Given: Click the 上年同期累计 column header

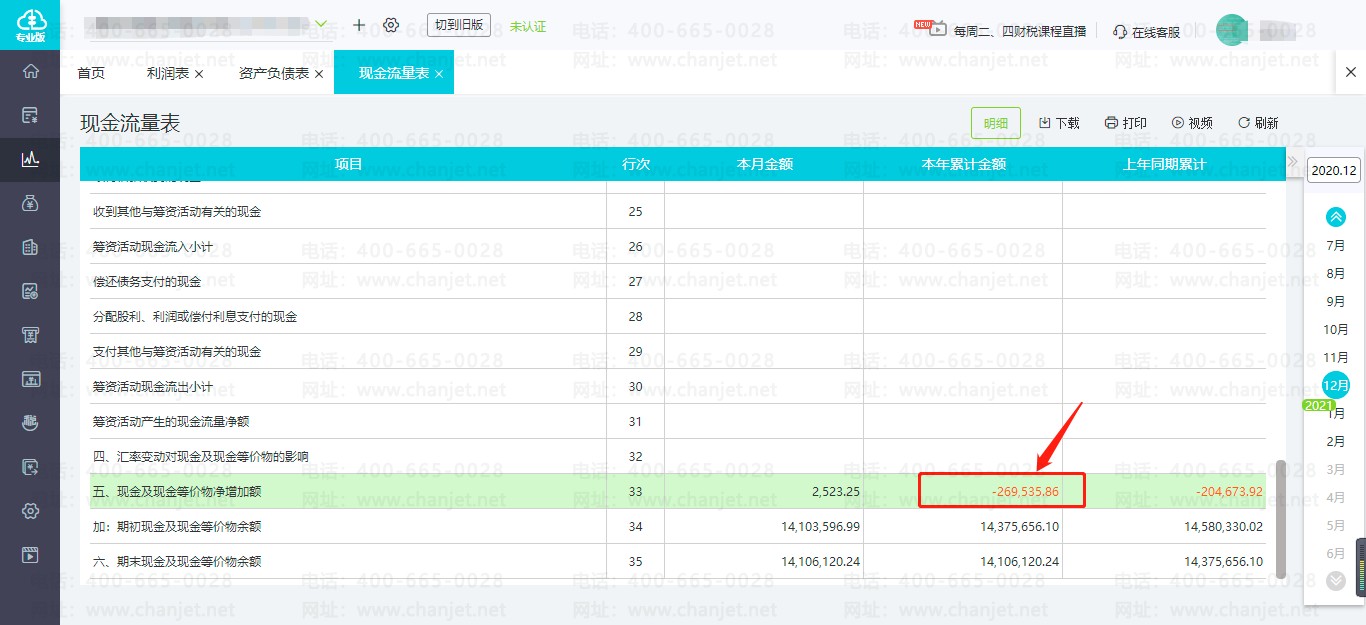Looking at the screenshot, I should 1164,164.
